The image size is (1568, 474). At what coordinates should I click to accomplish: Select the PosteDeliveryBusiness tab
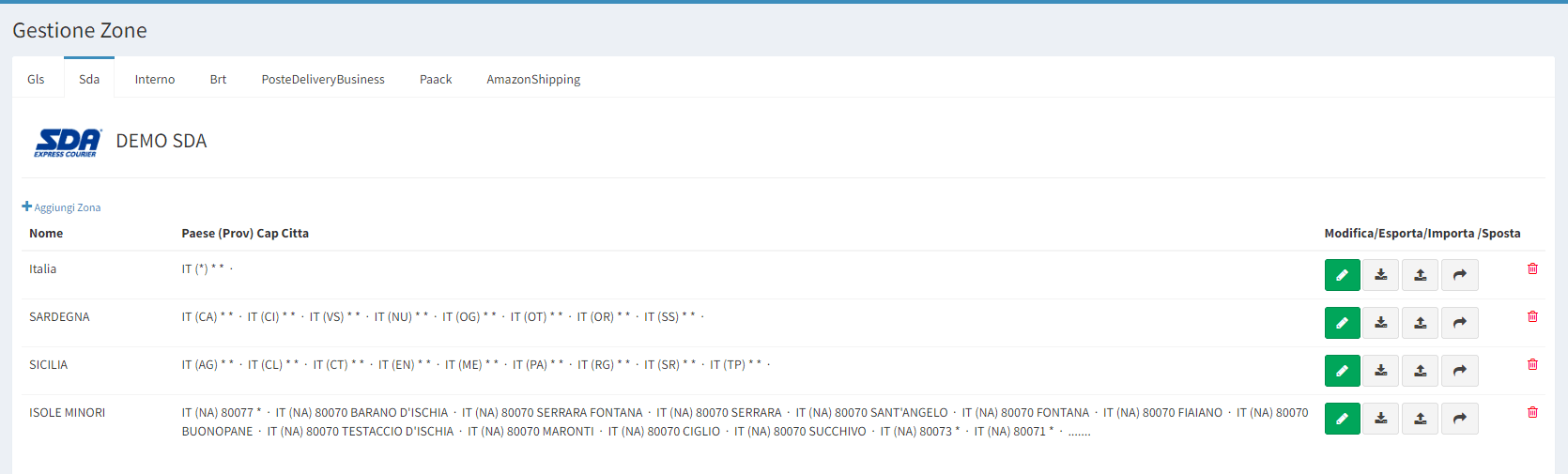tap(323, 80)
